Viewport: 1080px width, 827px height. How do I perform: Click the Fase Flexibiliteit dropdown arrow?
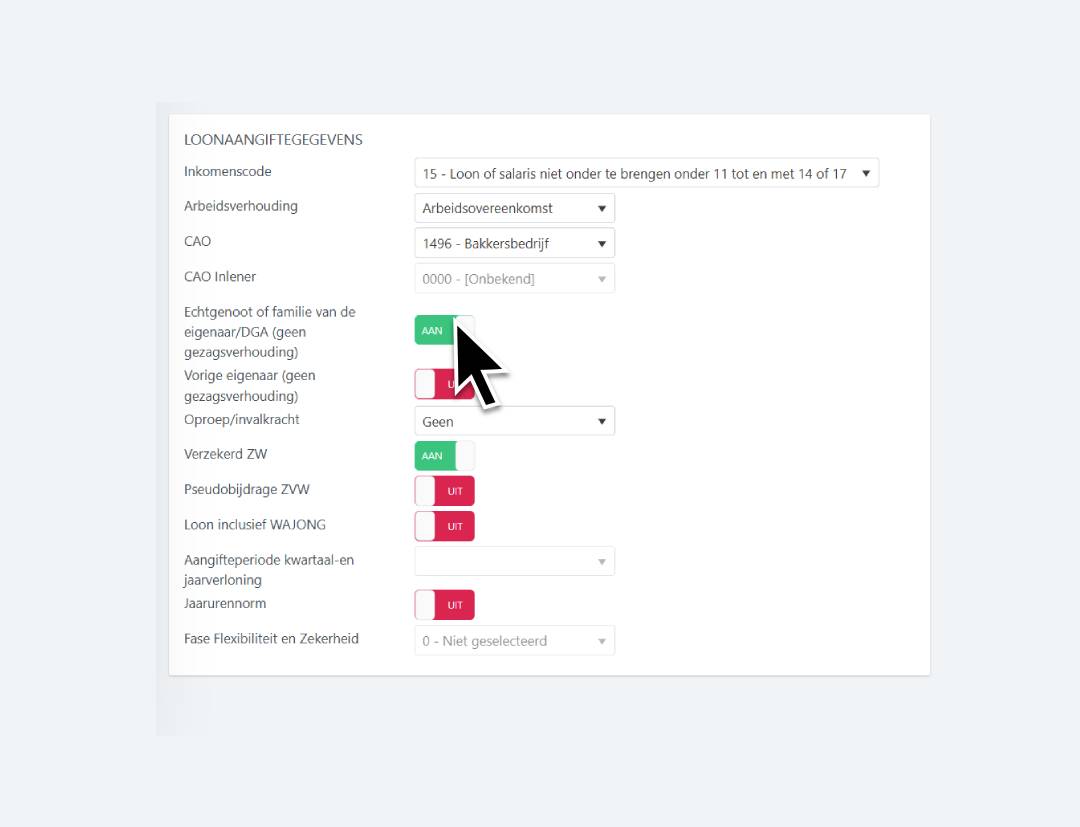602,641
